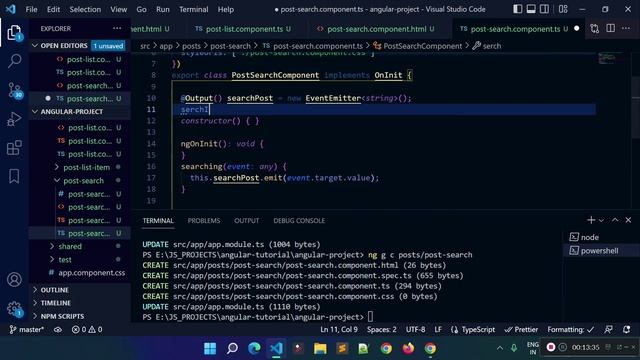Image resolution: width=640 pixels, height=360 pixels.
Task: Expand the OUTLINE section
Action: pos(54,290)
